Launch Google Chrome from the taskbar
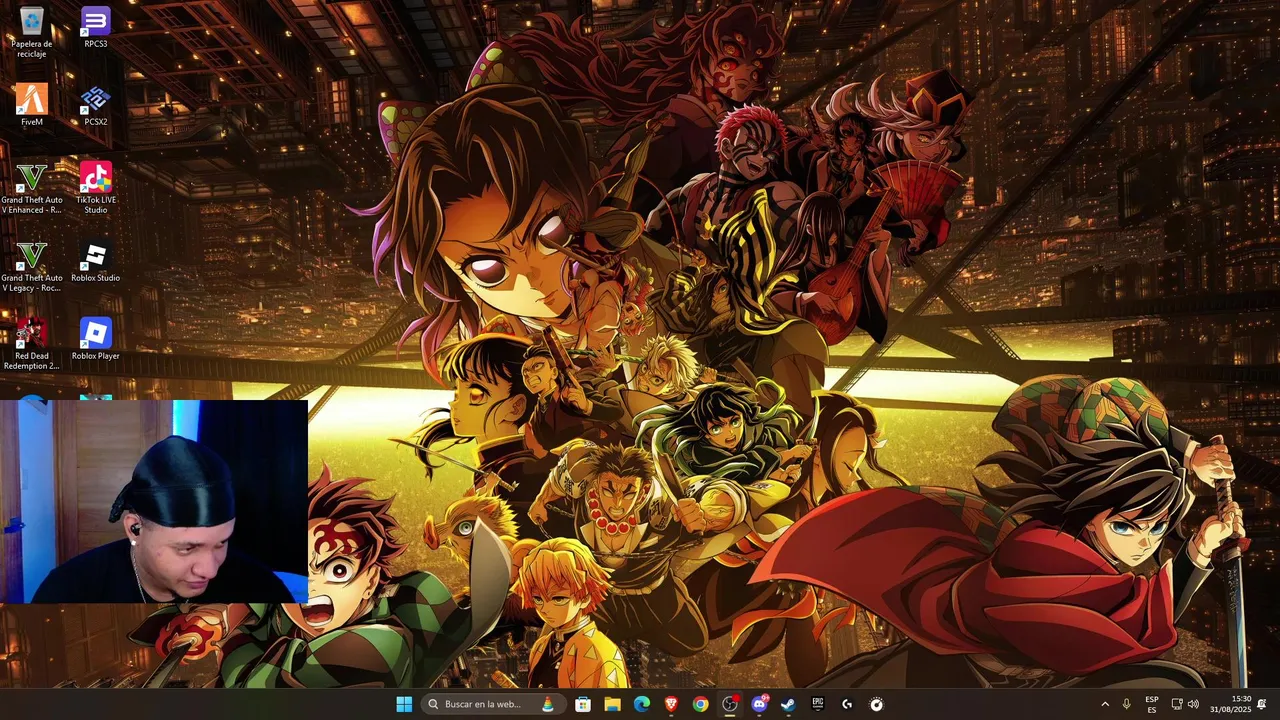 (x=700, y=704)
